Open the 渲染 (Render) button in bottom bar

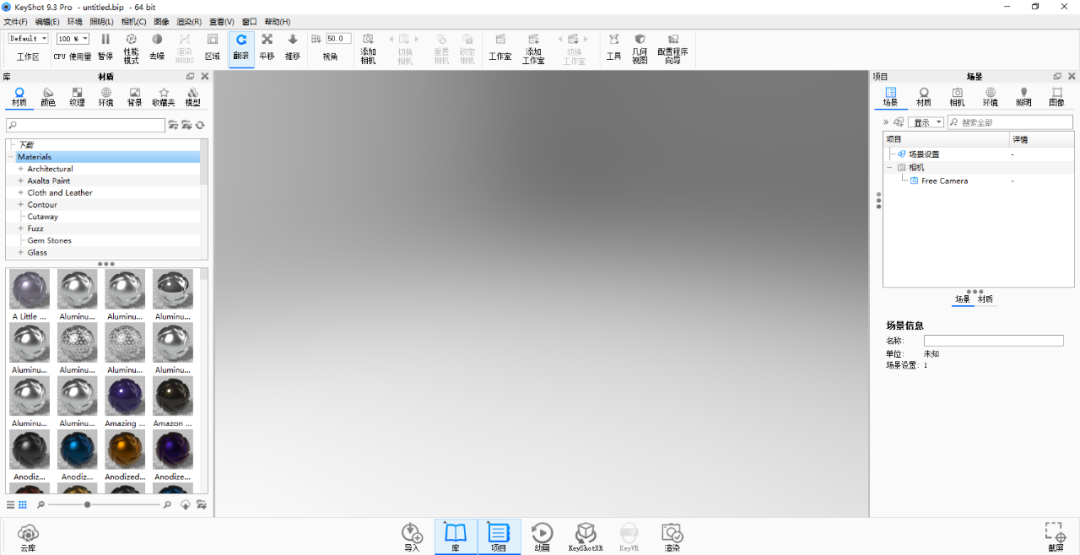672,536
